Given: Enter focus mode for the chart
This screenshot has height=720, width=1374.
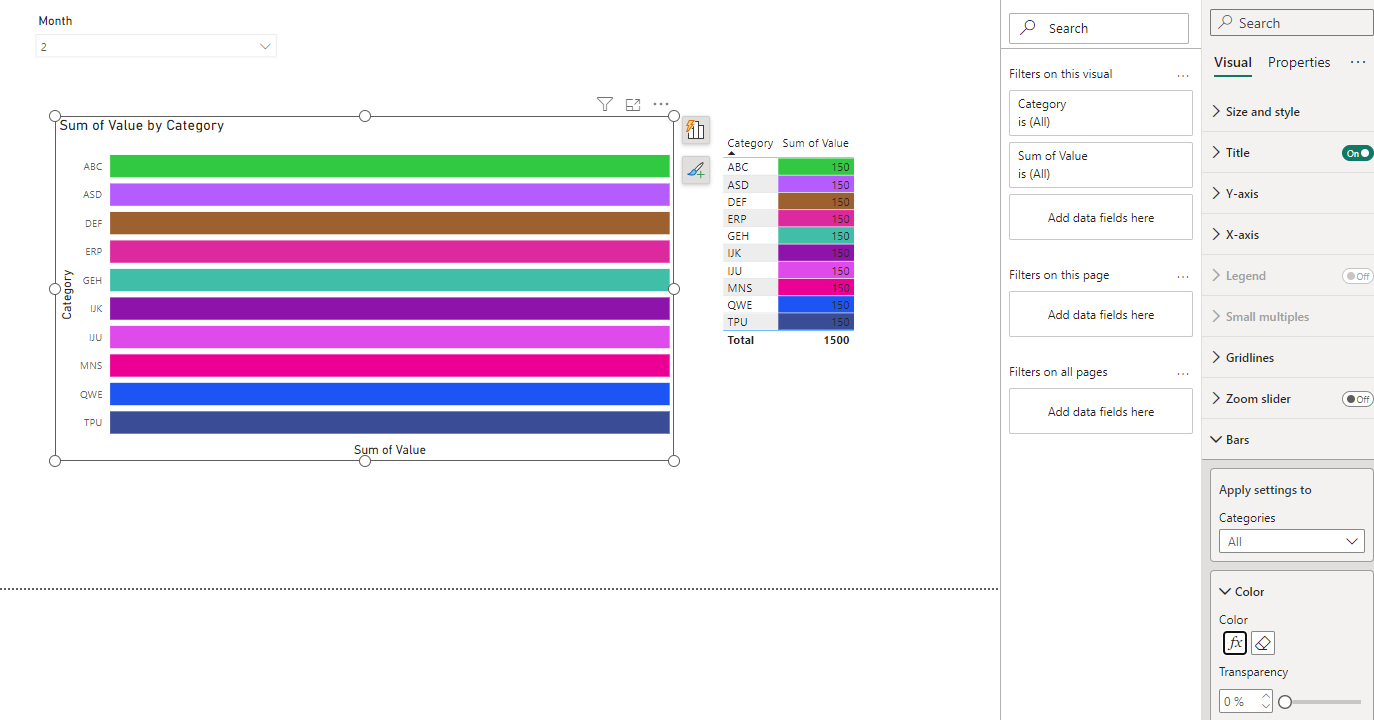Looking at the screenshot, I should (633, 104).
